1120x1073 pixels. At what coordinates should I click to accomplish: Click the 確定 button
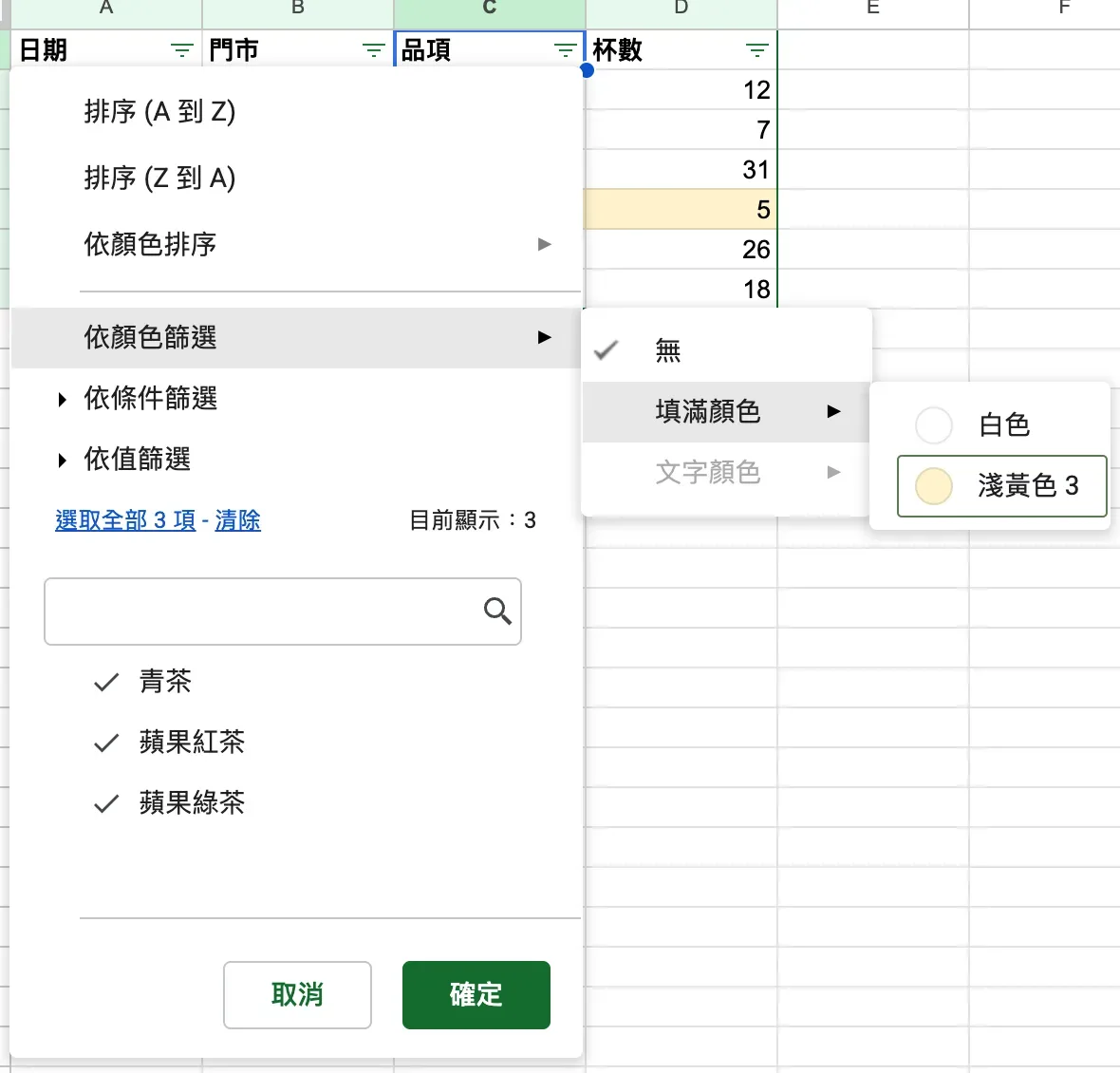[476, 995]
